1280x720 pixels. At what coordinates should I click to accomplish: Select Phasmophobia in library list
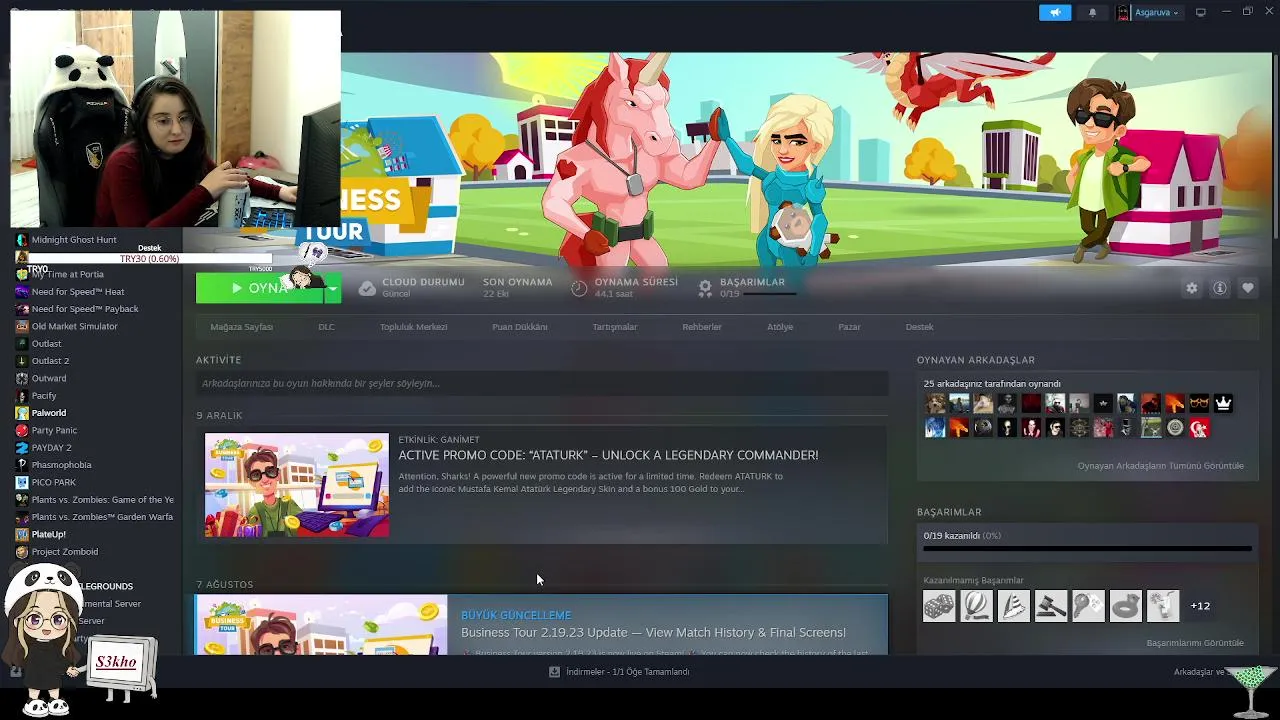tap(61, 465)
